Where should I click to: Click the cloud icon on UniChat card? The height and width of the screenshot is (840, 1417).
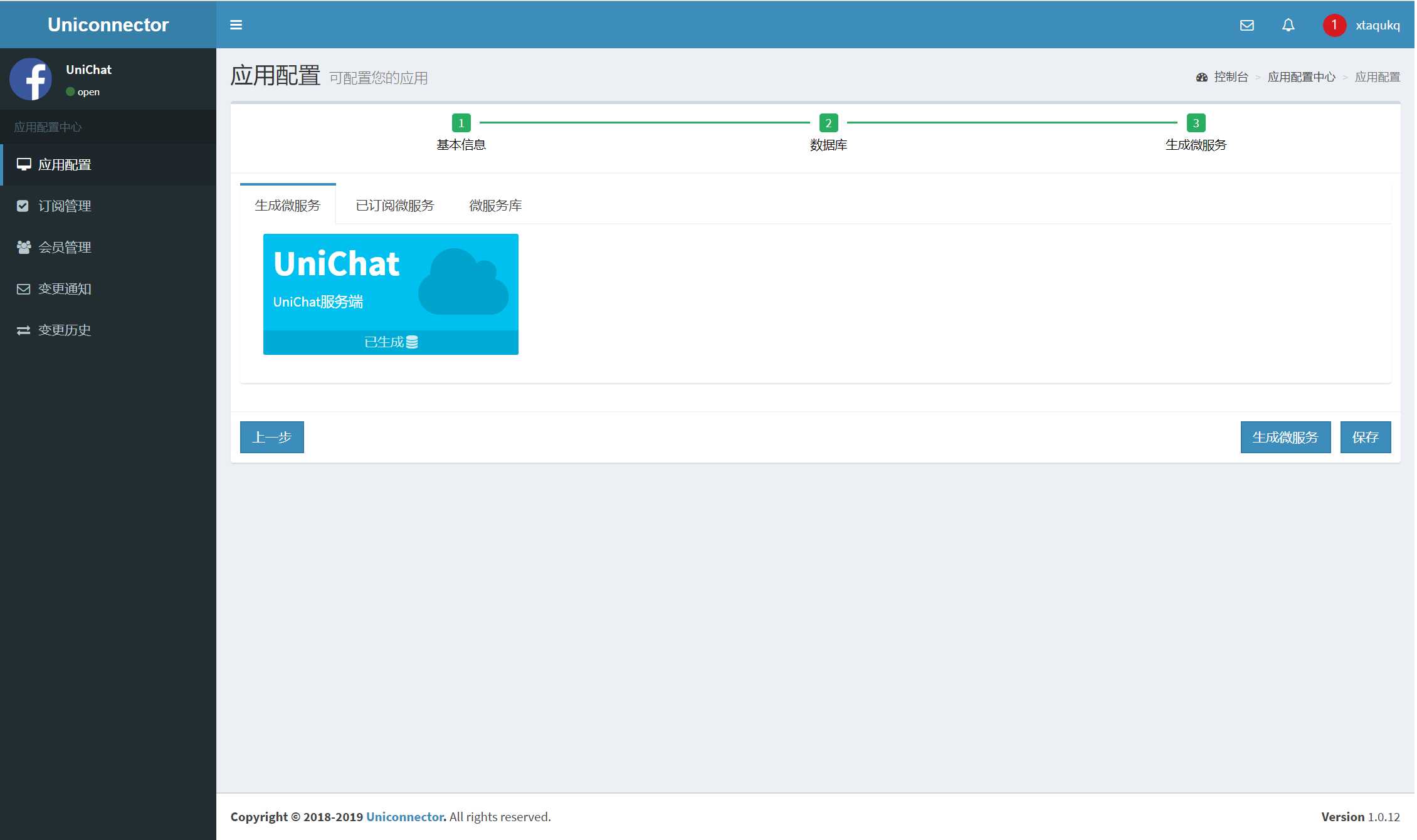(463, 281)
